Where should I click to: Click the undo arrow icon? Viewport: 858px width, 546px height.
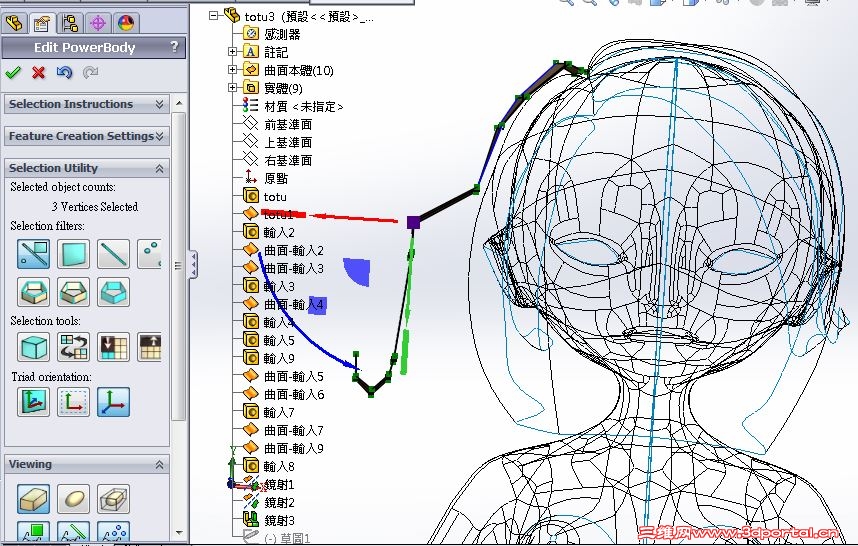tap(65, 72)
